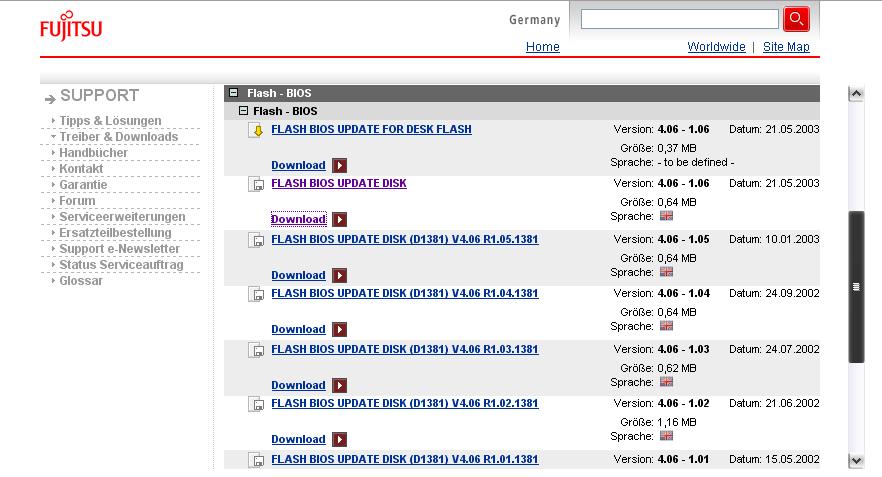Click the yellow download icon beside DESK FLASH
Viewport: 882px width, 477px height.
256,130
